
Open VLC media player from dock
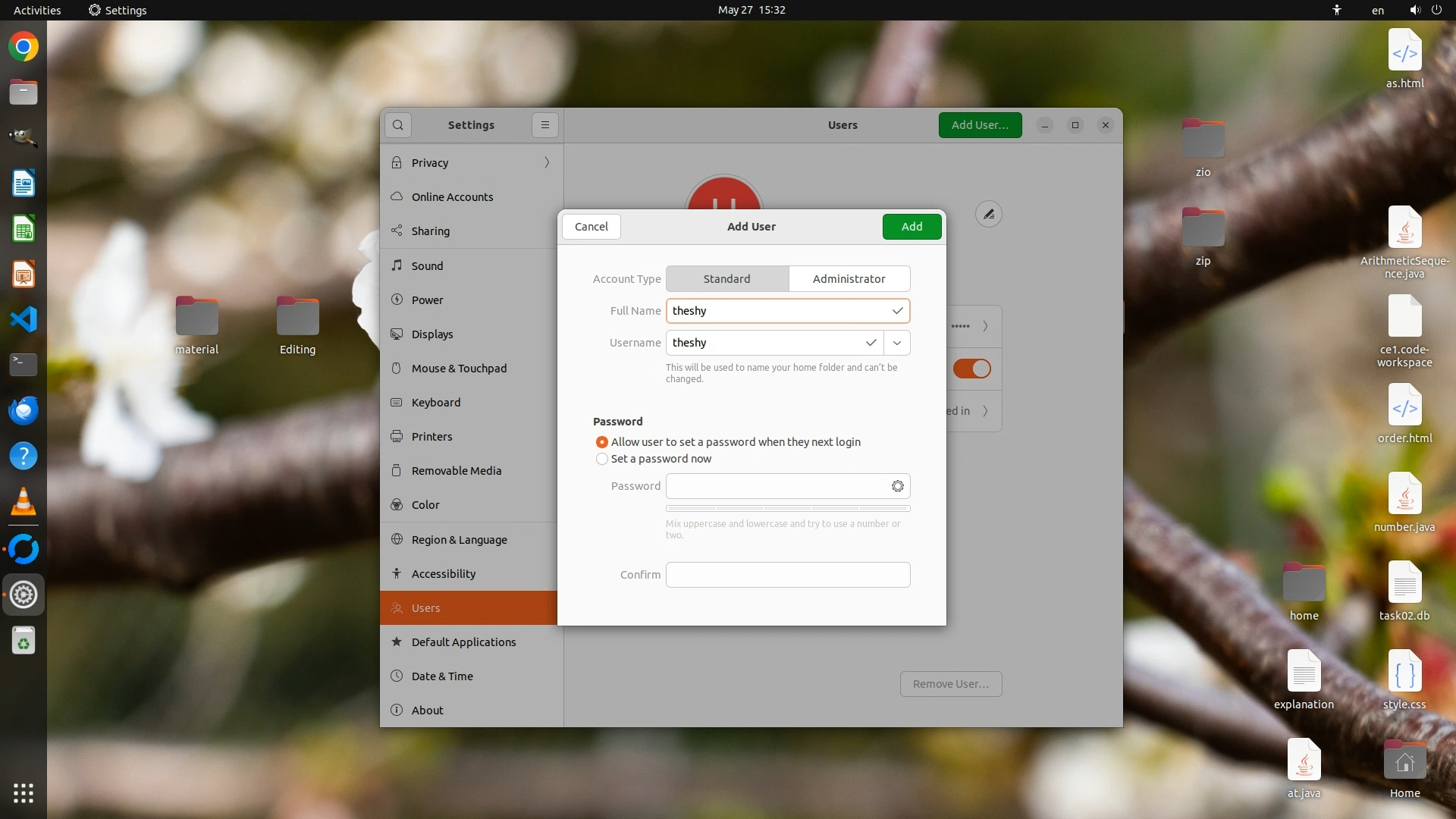pos(24,501)
